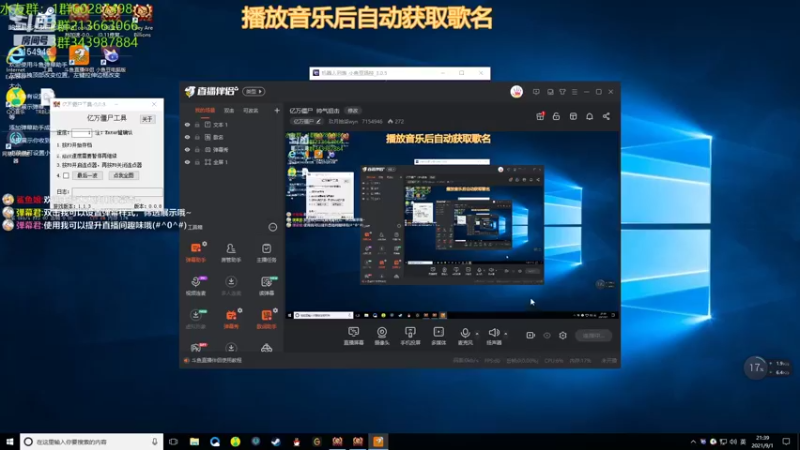Add 摄像头 camera source
This screenshot has height=450, width=800.
[x=382, y=336]
